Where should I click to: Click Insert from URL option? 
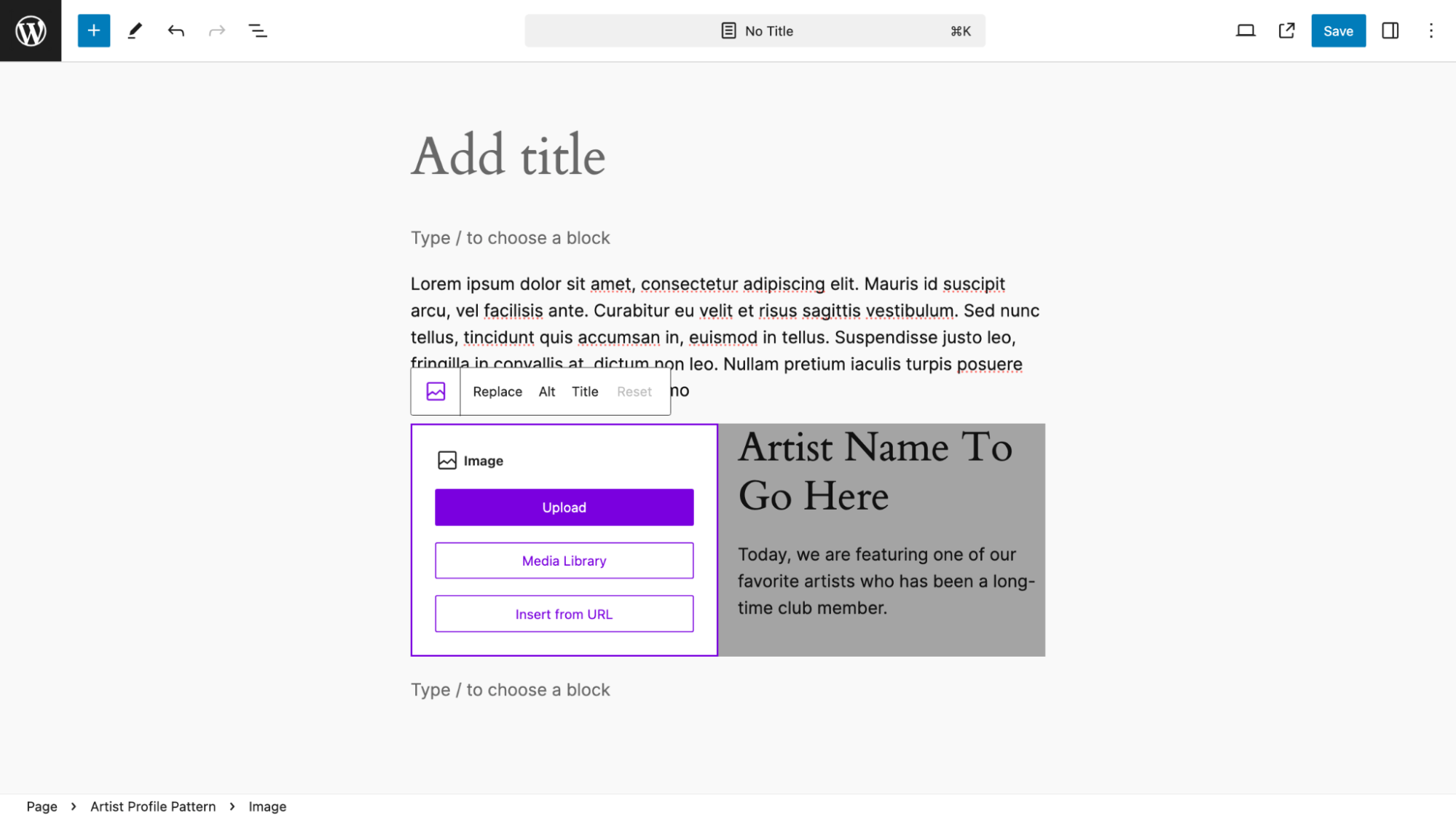coord(564,613)
